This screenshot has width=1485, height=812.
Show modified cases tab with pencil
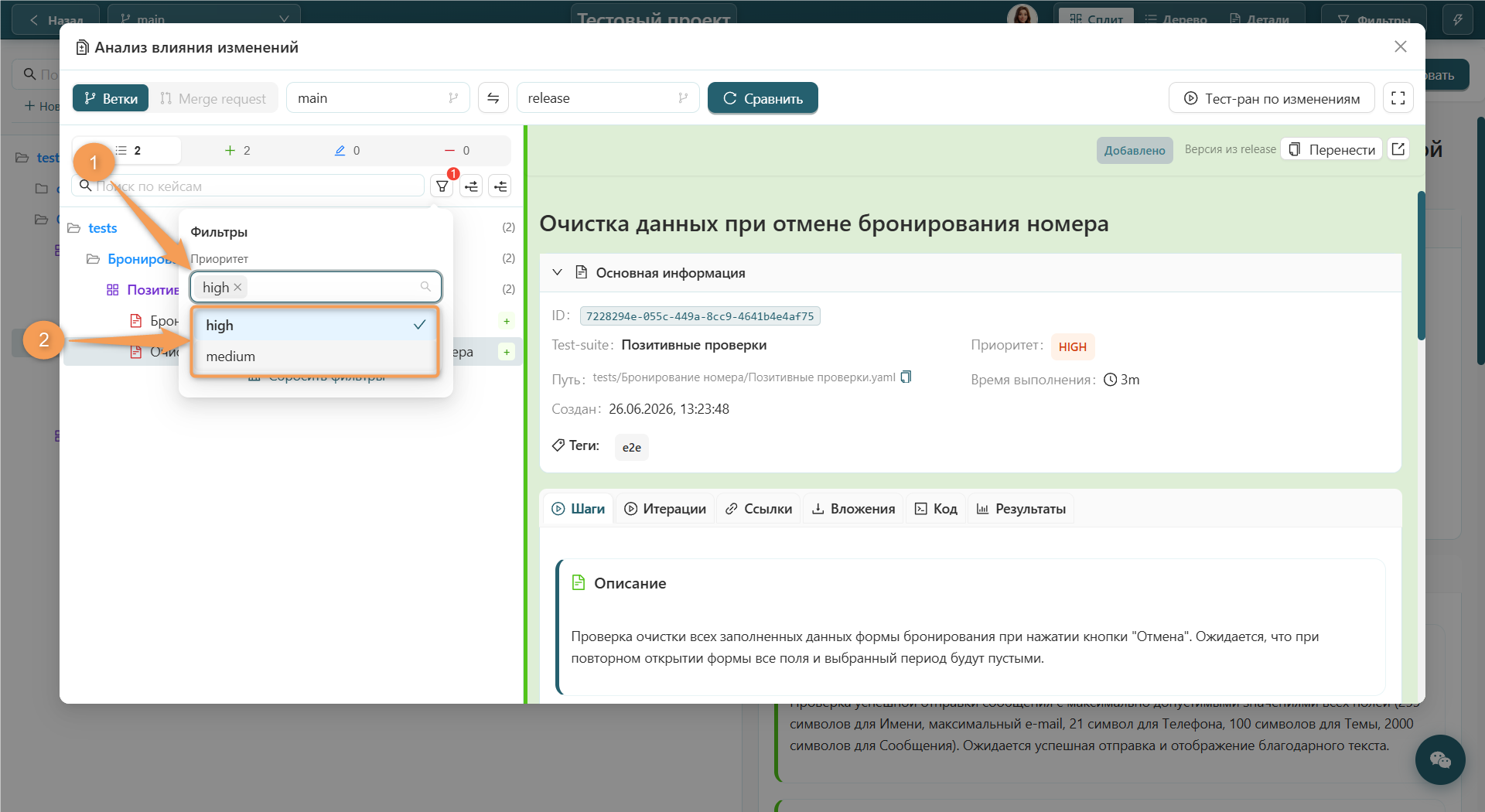point(347,150)
